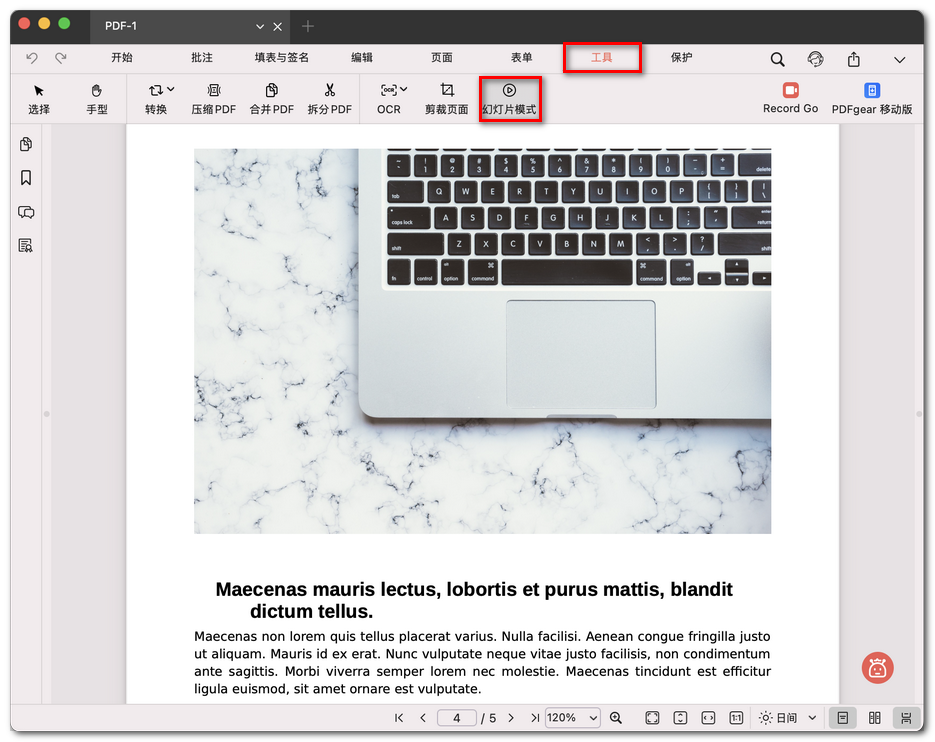The width and height of the screenshot is (935, 742).
Task: Open the comments panel in the sidebar
Action: click(26, 212)
